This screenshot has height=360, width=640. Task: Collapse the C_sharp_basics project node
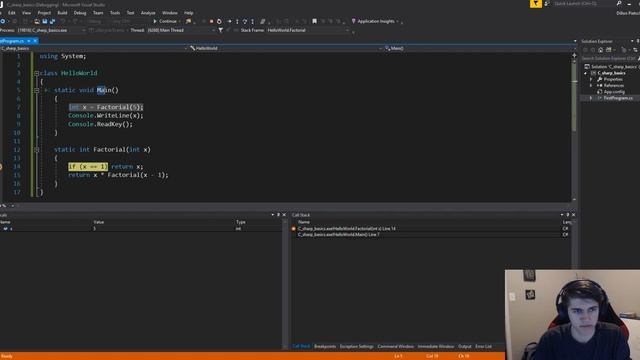586,73
